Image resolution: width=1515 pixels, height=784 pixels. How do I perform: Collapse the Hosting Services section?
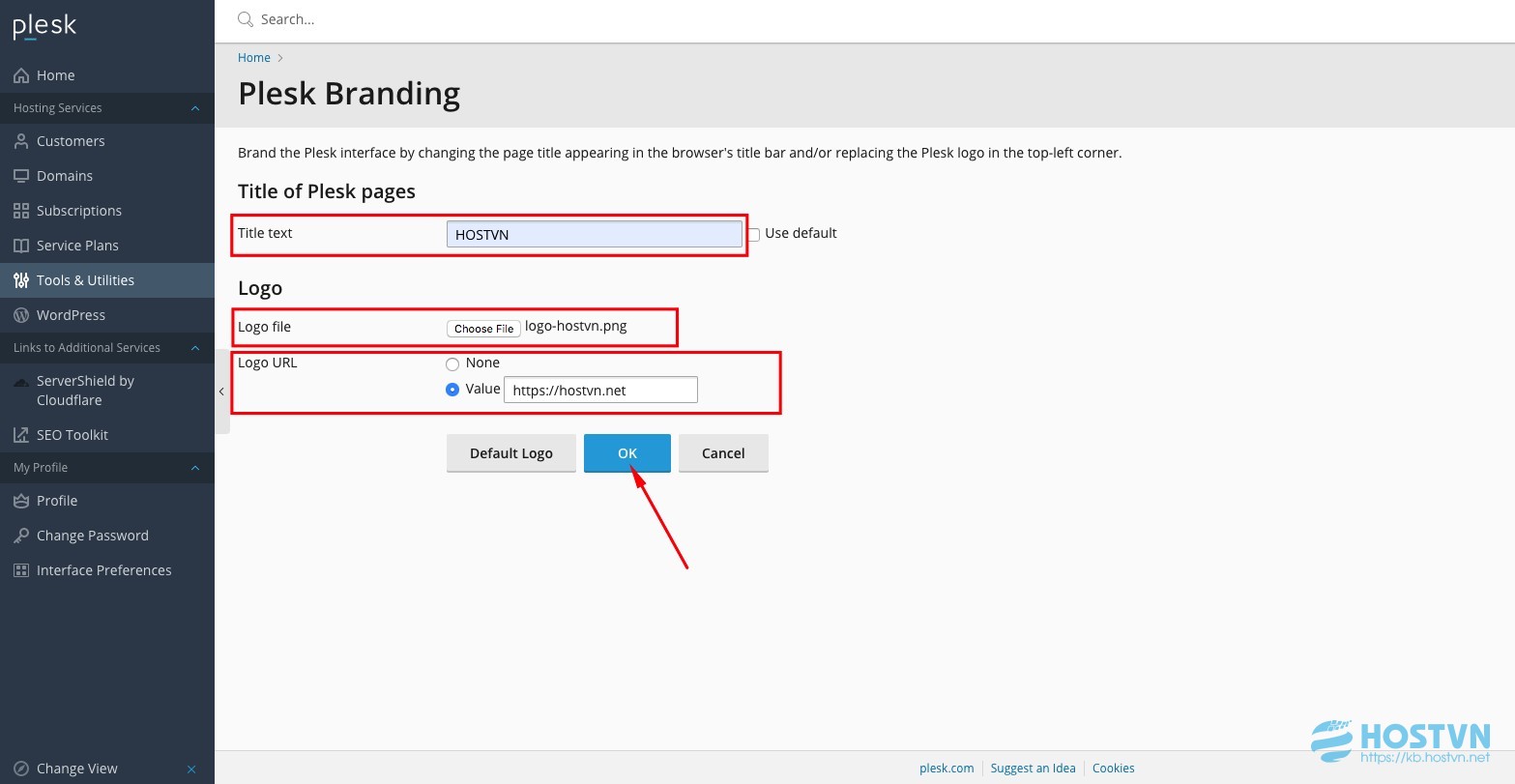pyautogui.click(x=195, y=108)
